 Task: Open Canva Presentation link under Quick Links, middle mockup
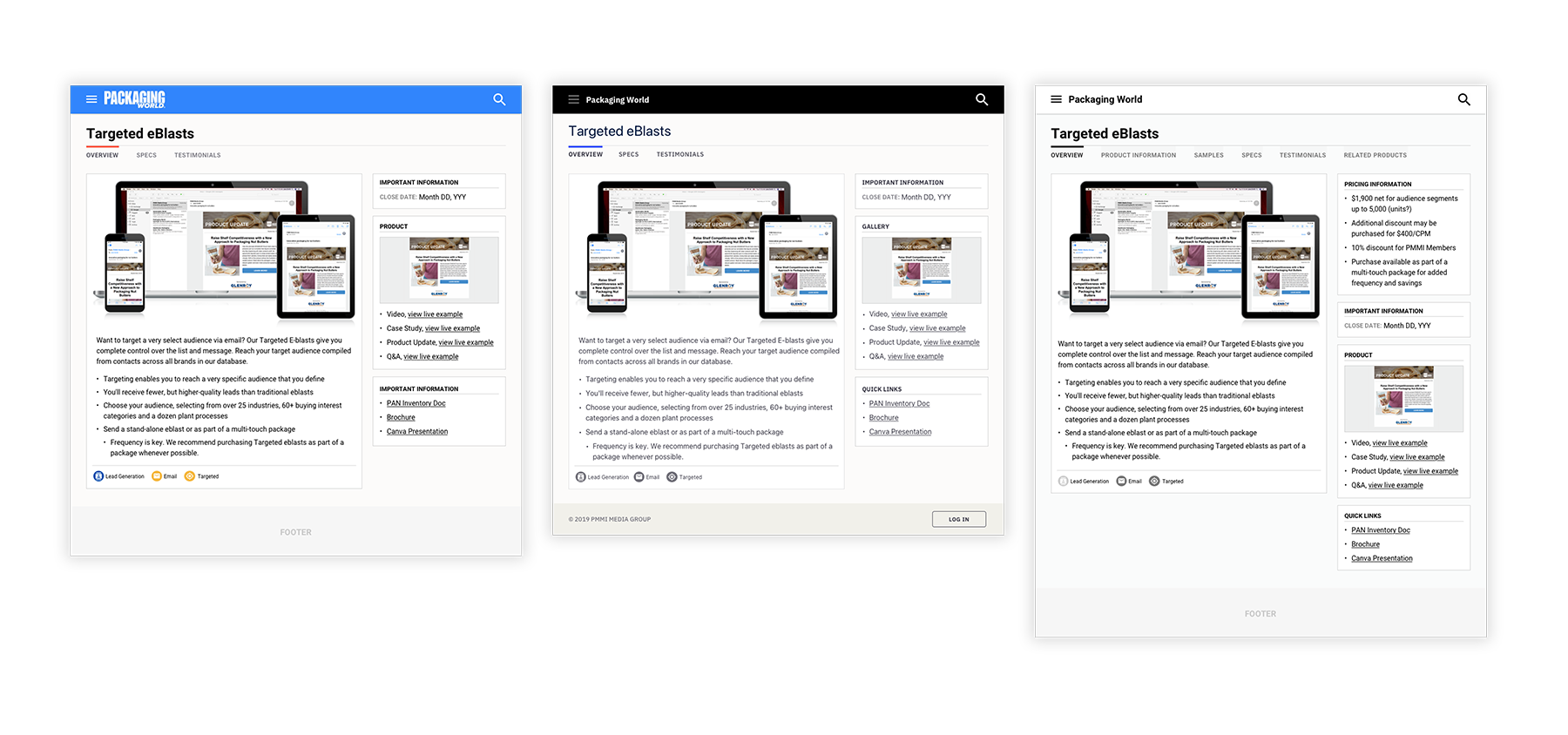(x=900, y=432)
